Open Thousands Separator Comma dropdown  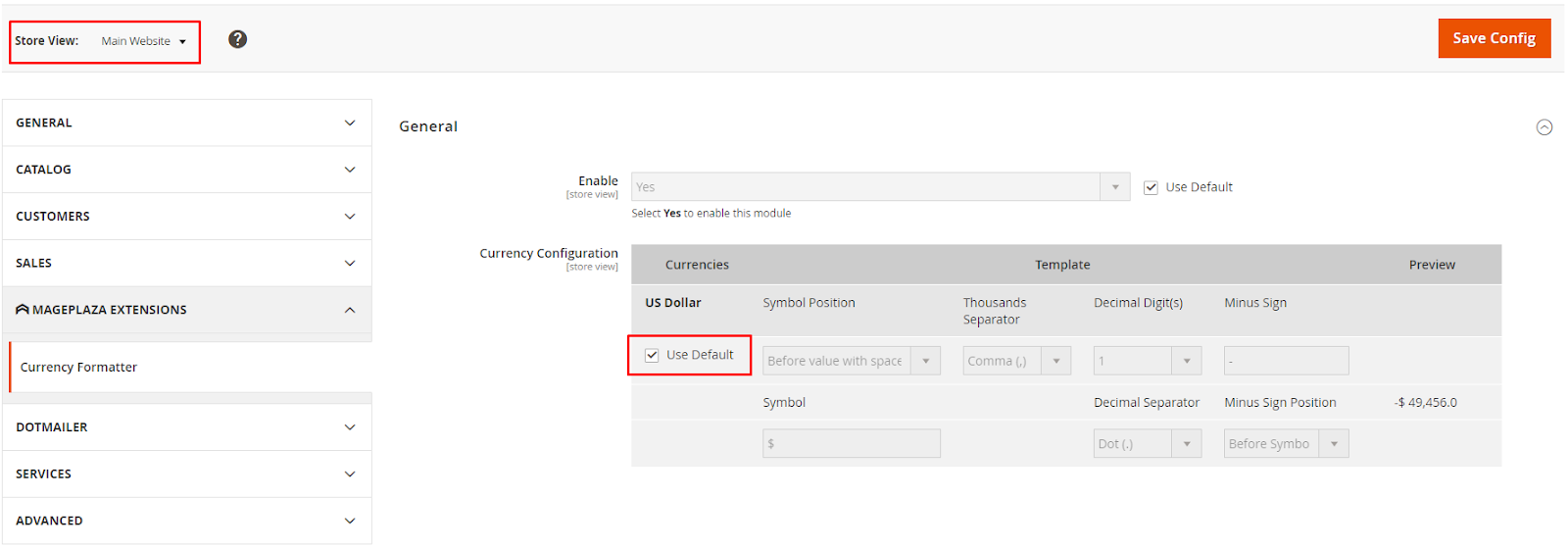click(1017, 361)
